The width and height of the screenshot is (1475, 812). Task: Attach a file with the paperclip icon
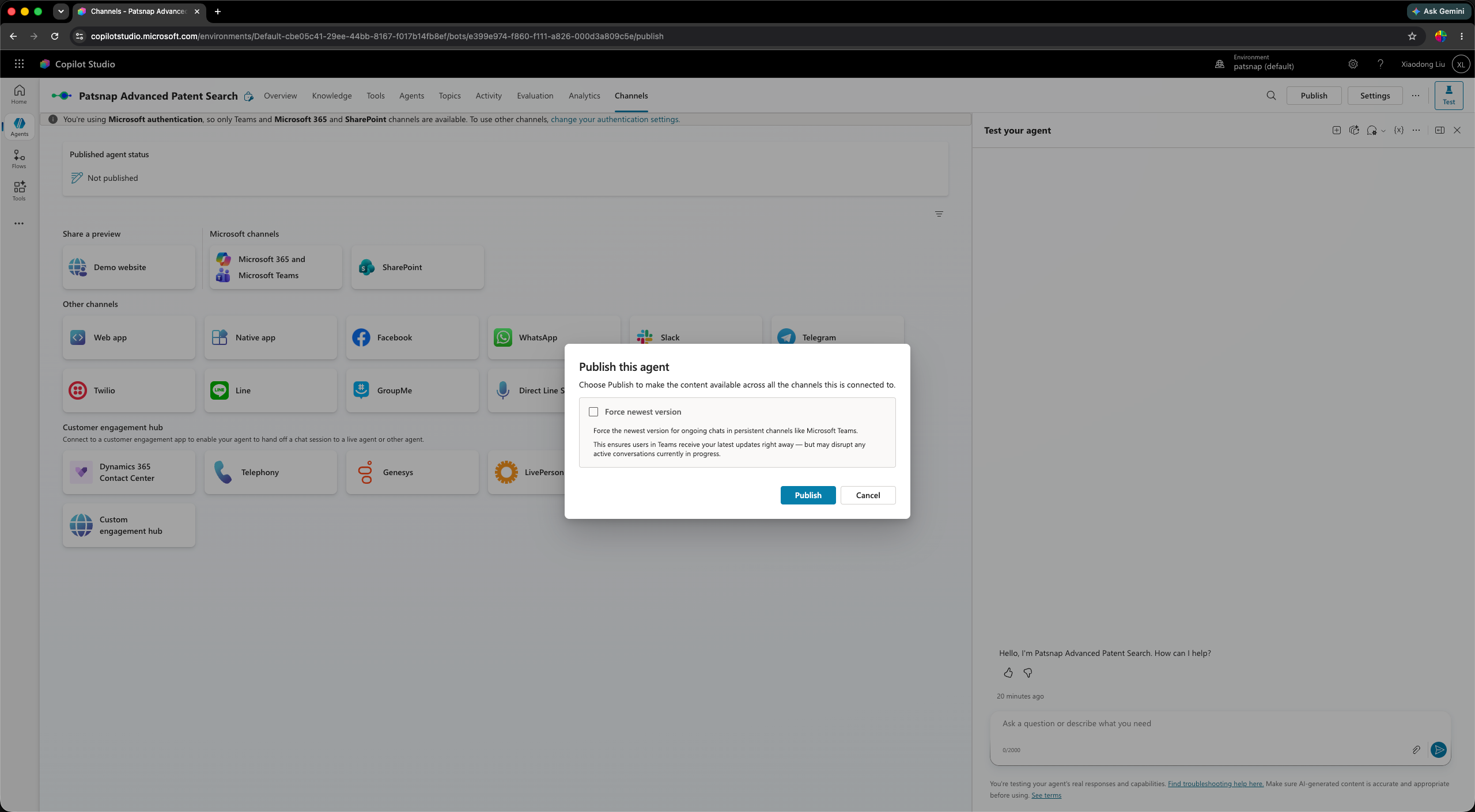pos(1416,750)
